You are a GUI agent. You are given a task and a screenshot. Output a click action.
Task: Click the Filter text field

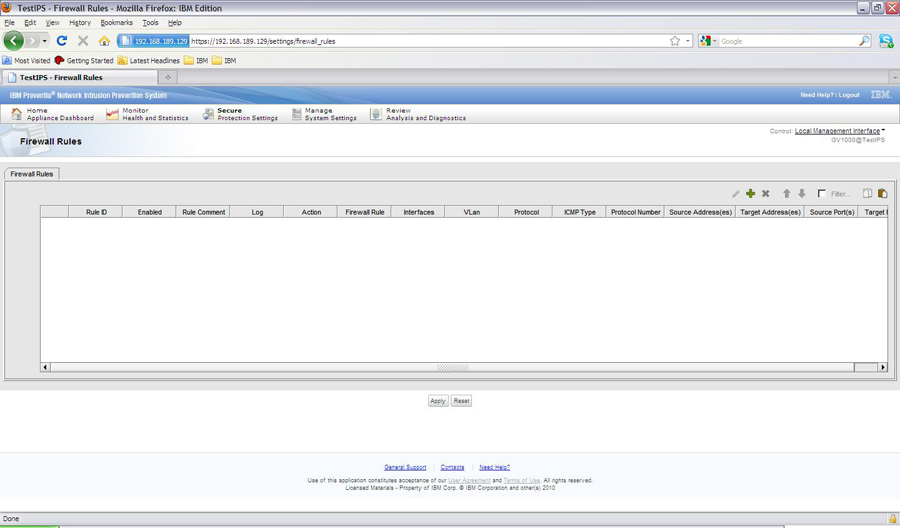[841, 194]
